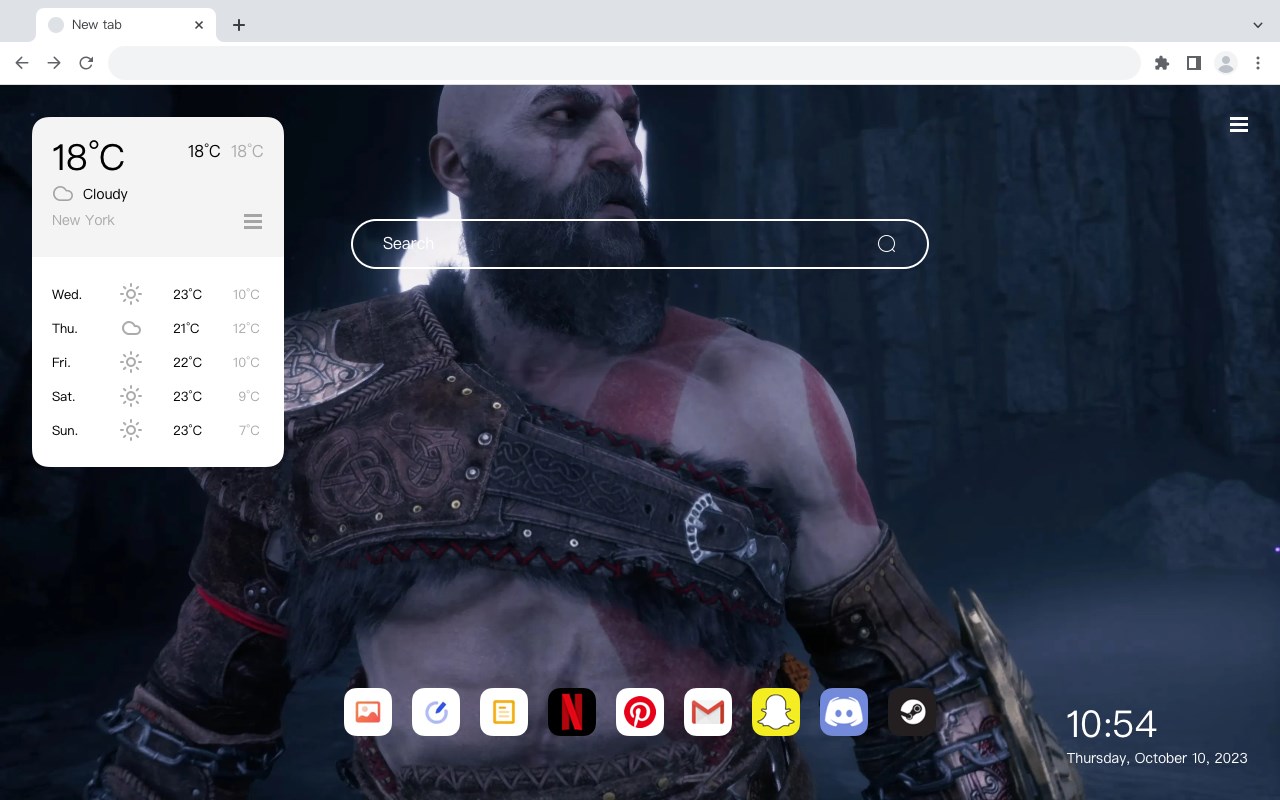Click the current 18°C large temperature
Screen dimensions: 1280x800
click(88, 157)
